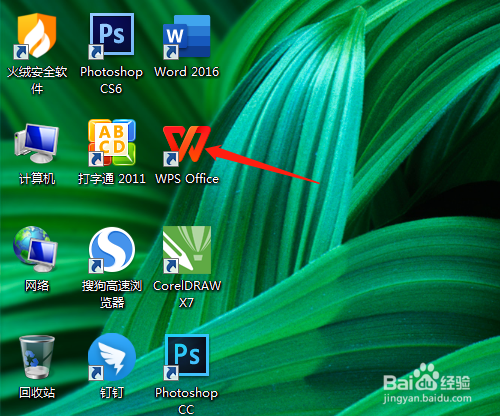Click the "网络" label text
The height and width of the screenshot is (416, 500).
pos(37,286)
